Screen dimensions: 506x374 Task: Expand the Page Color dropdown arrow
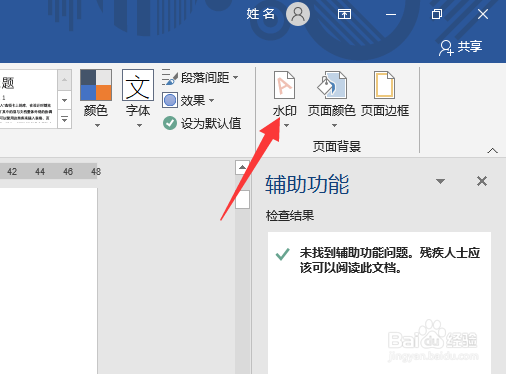(x=334, y=126)
